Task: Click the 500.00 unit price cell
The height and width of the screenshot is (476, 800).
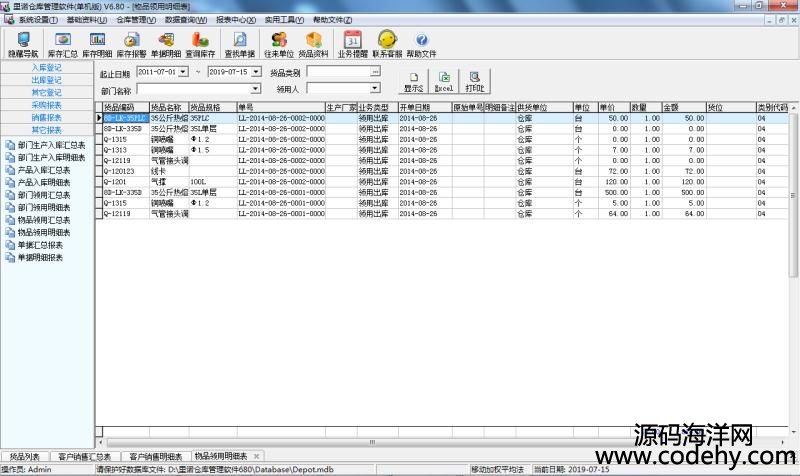Action: coord(614,192)
